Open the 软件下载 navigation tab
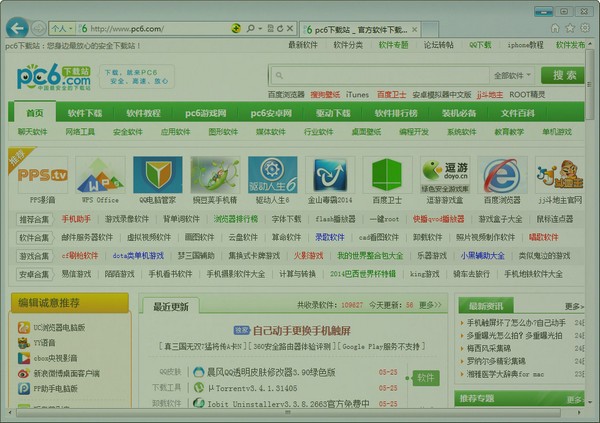600x423 pixels. coord(85,113)
